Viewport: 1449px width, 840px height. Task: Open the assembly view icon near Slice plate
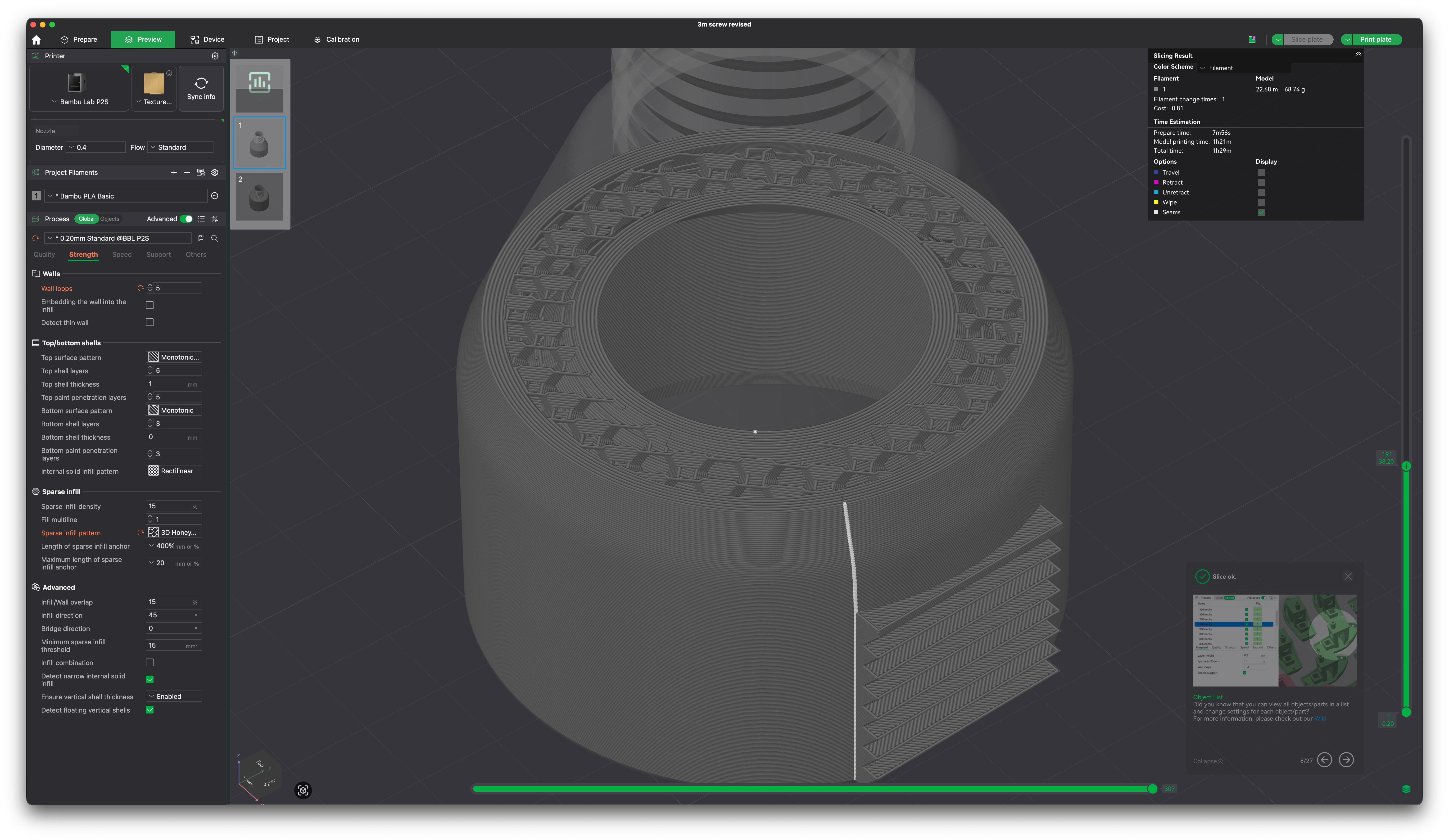point(1252,40)
